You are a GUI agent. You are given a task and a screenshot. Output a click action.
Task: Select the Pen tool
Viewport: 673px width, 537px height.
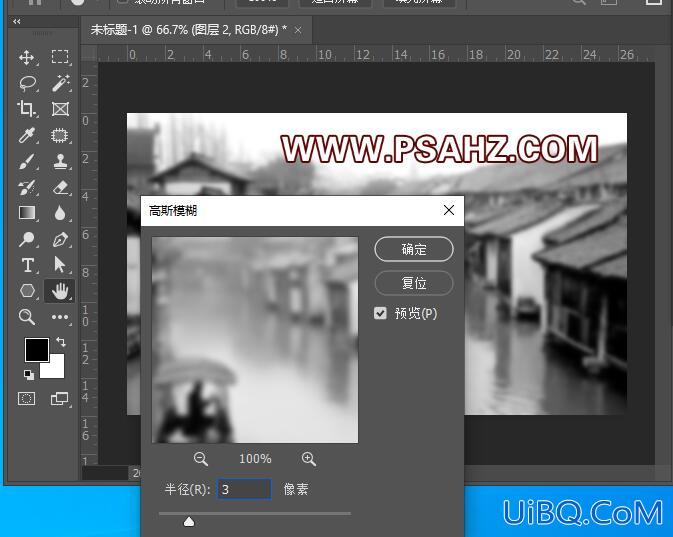pyautogui.click(x=60, y=239)
